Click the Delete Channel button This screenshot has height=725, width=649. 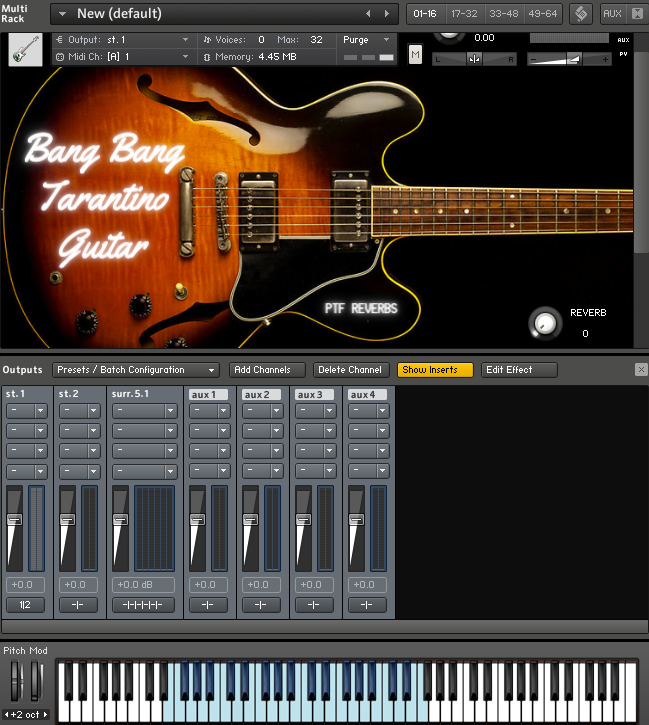click(350, 370)
